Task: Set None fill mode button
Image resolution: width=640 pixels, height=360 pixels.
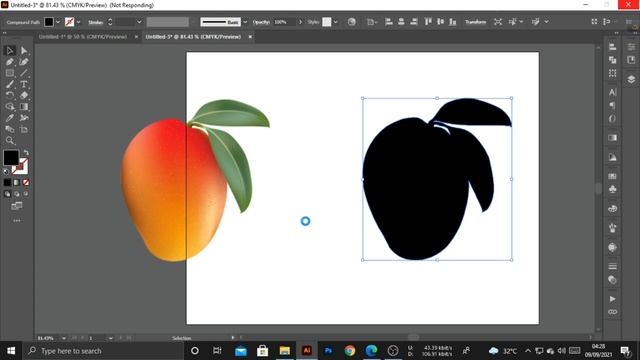Action: click(x=26, y=182)
